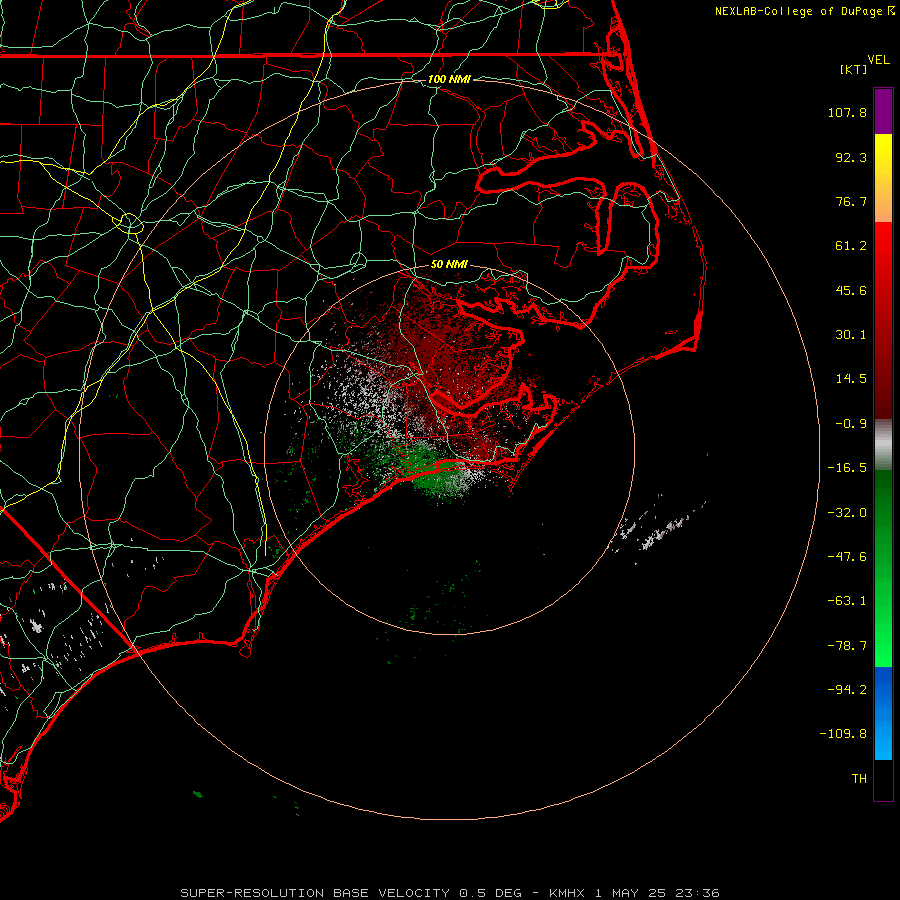Click the Super-Resolution Base Velocity caption
Viewport: 900px width, 900px height.
coord(449,893)
